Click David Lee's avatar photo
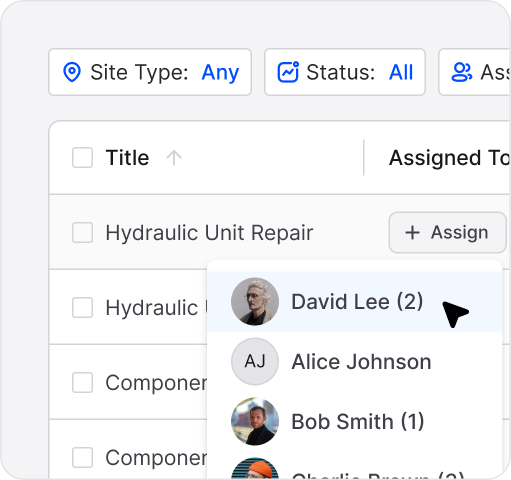Viewport: 511px width, 480px height. pyautogui.click(x=255, y=301)
